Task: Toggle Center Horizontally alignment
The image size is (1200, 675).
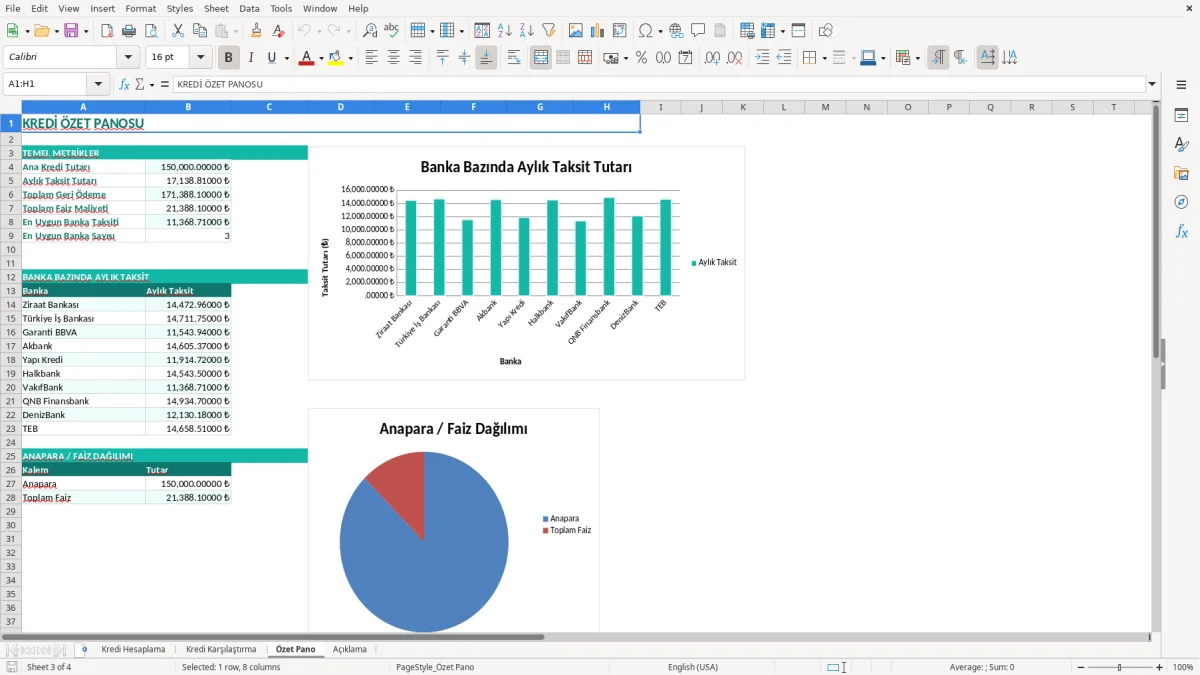Action: (393, 58)
